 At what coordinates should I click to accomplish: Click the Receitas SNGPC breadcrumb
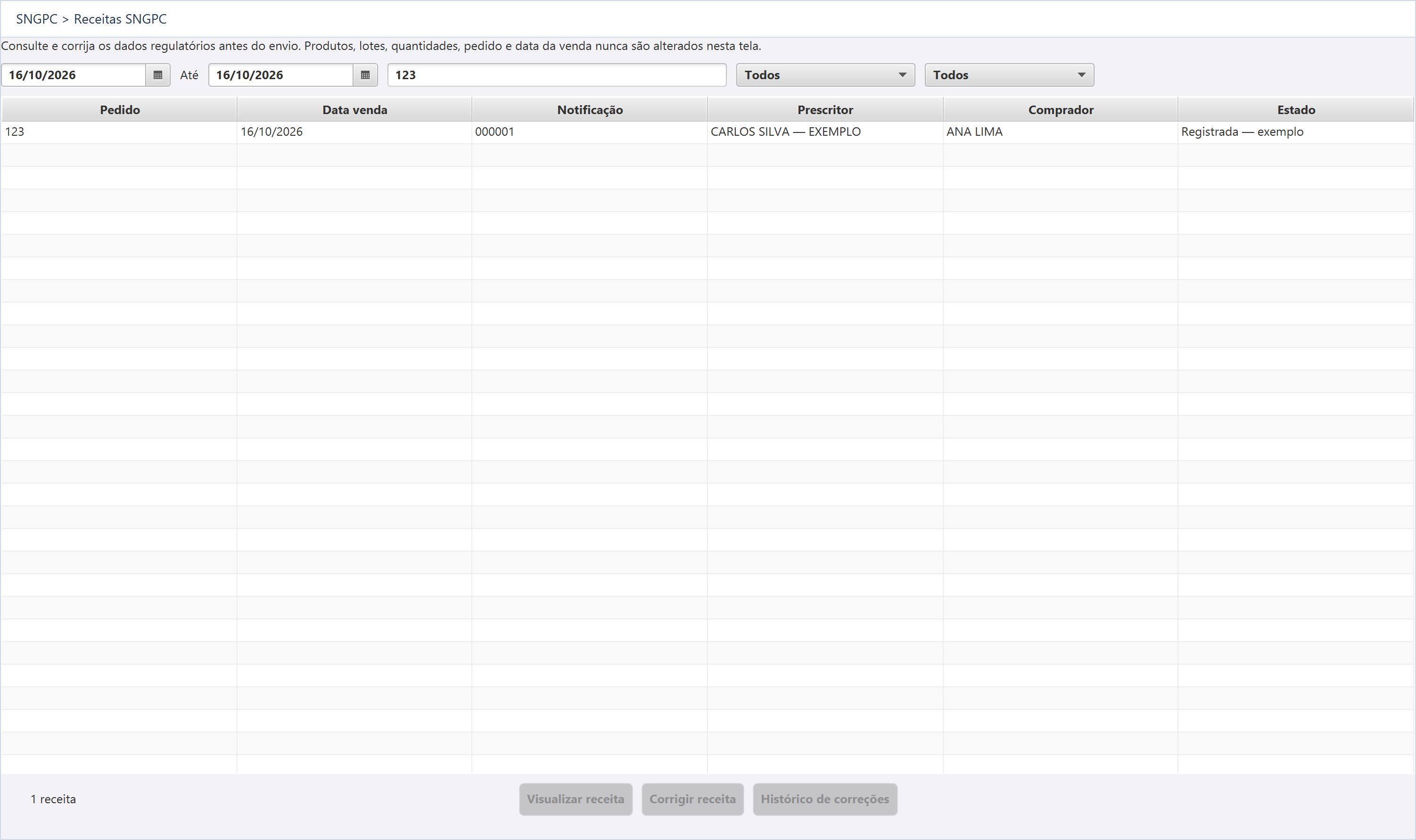click(120, 19)
